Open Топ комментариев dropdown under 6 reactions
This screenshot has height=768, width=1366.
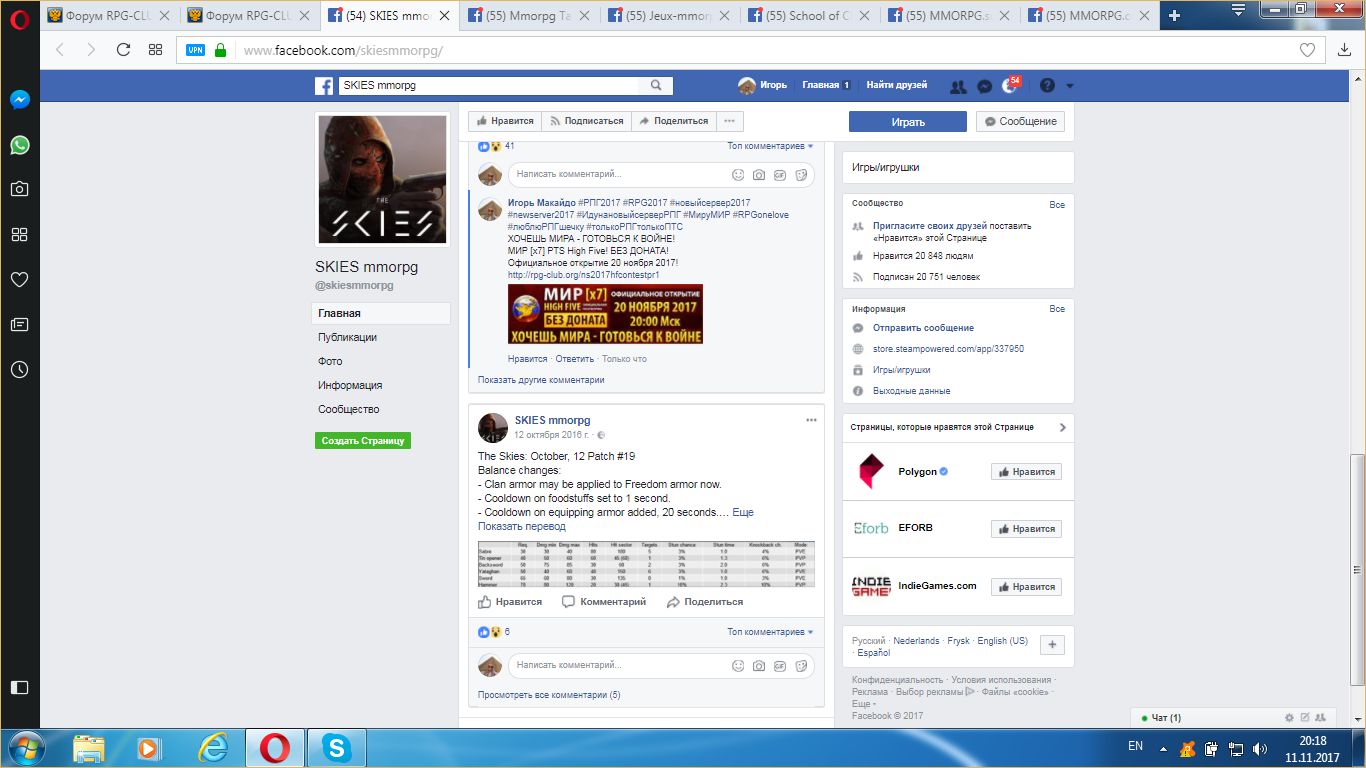(770, 632)
